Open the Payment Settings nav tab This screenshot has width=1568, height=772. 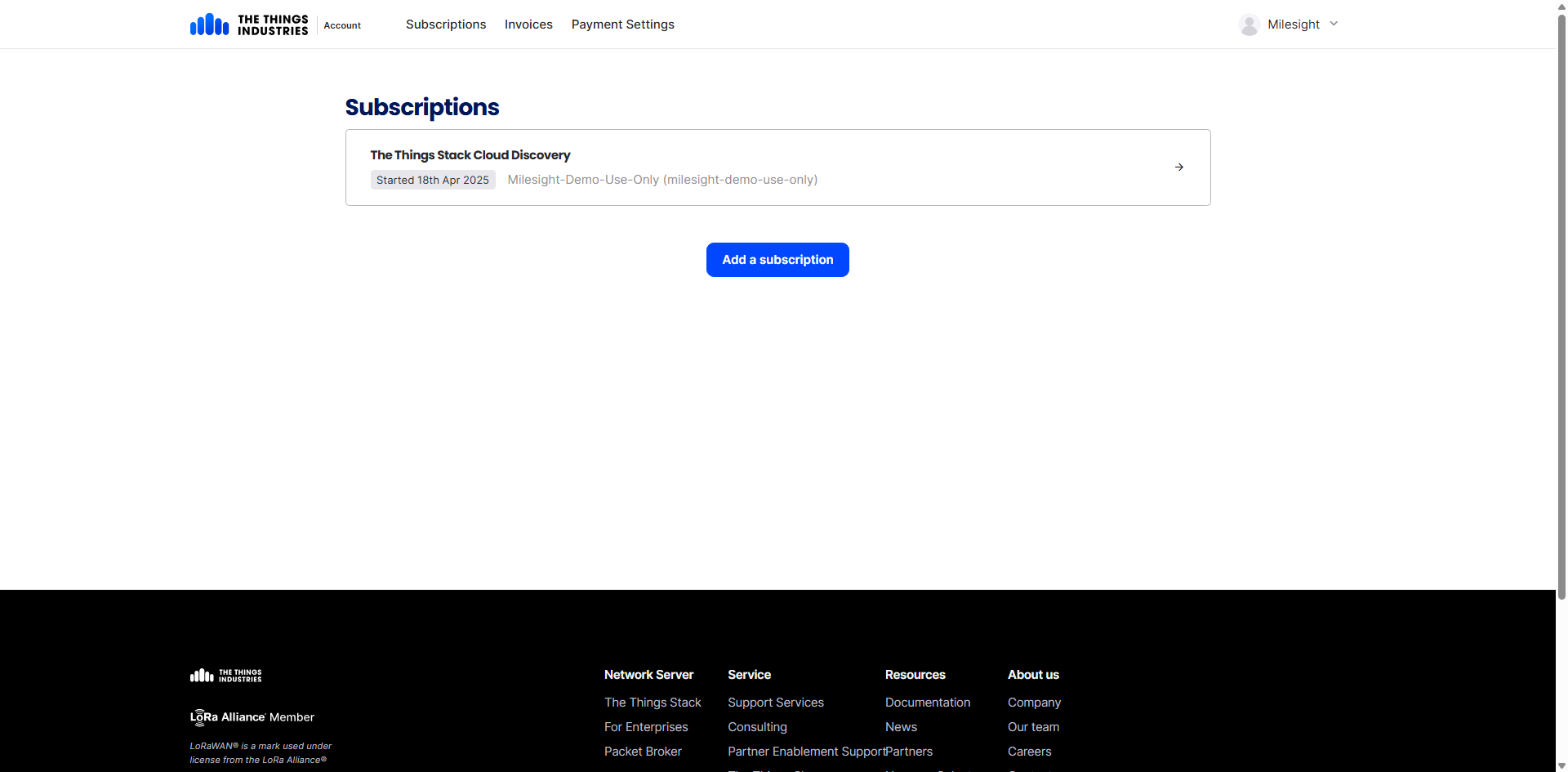(x=623, y=25)
